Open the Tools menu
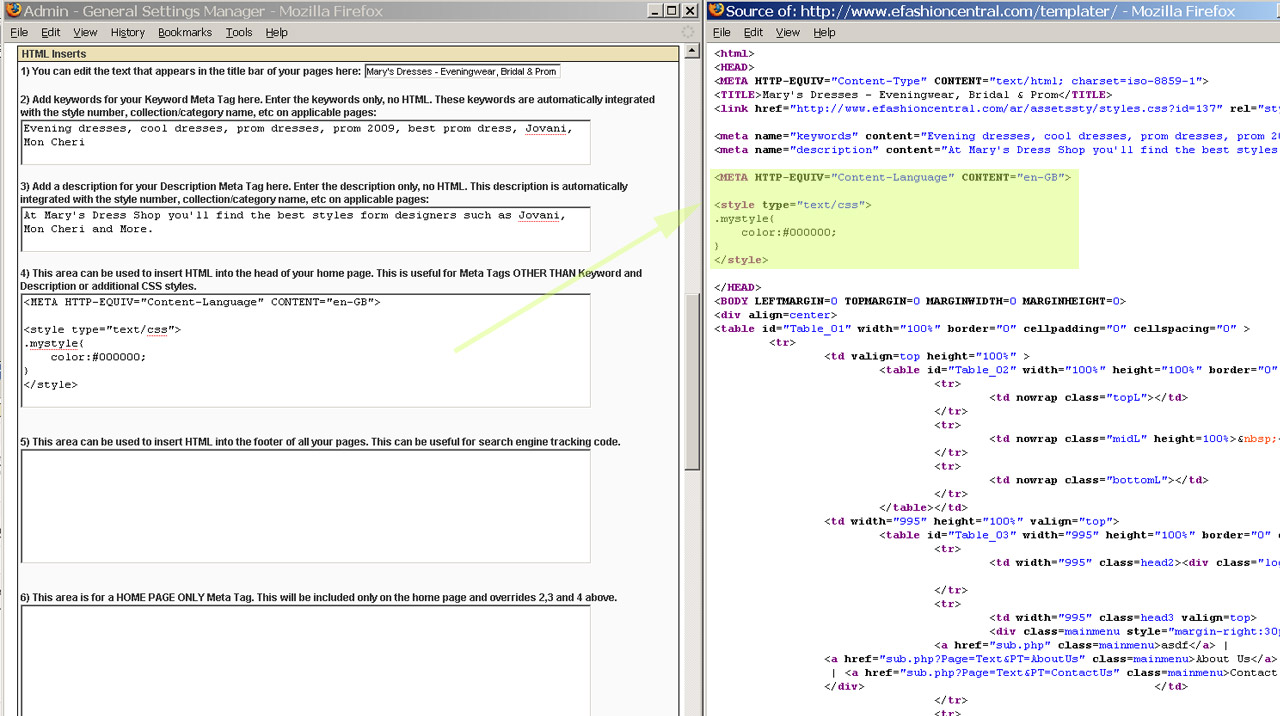Screen dimensions: 1280x716 239,32
